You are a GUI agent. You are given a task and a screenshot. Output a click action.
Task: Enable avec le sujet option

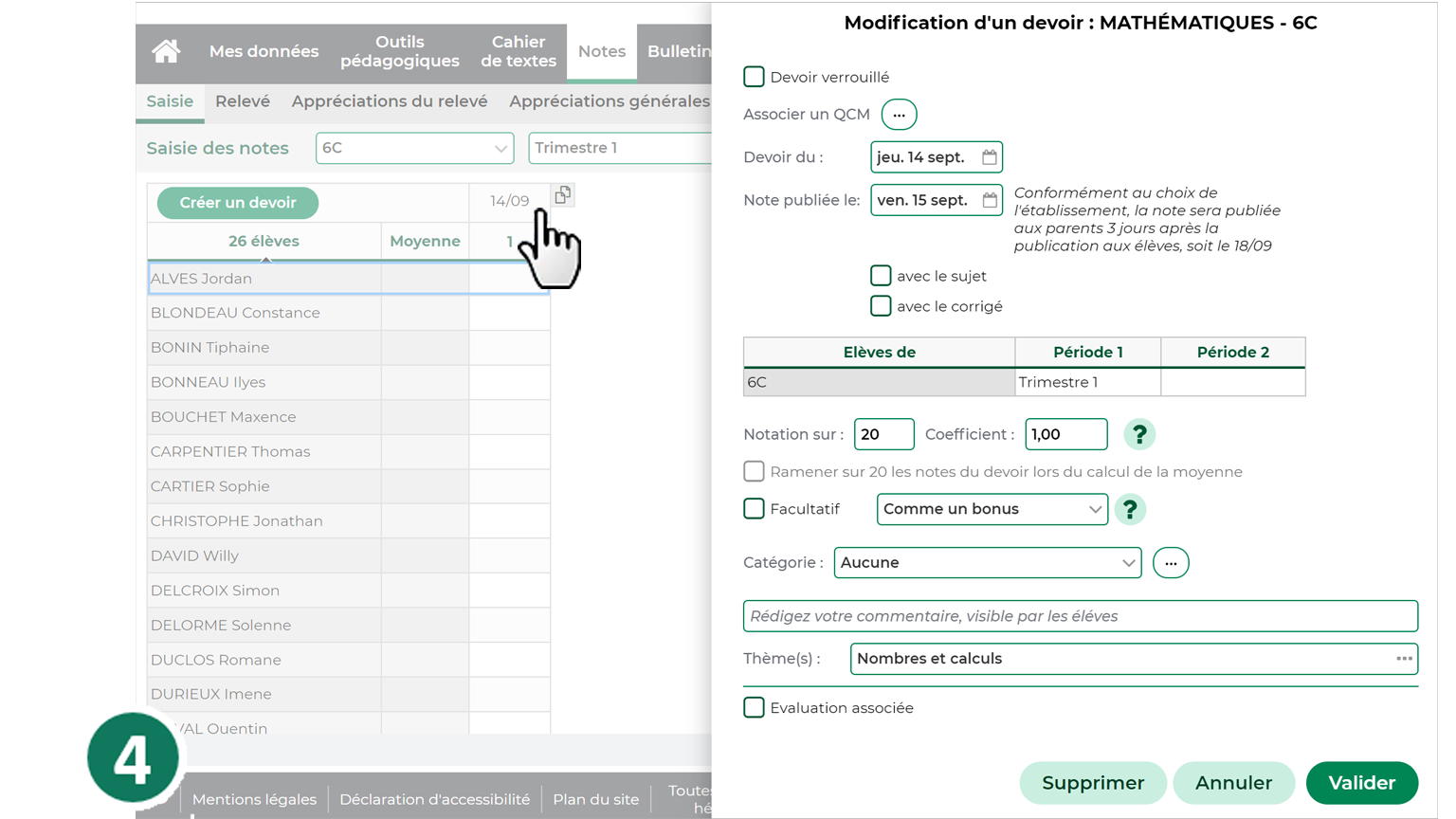click(881, 276)
